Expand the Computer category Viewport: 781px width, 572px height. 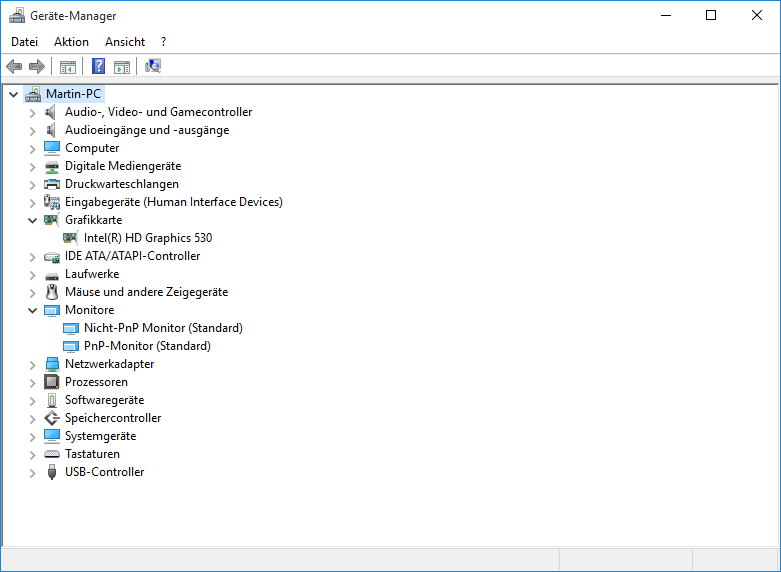tap(33, 149)
